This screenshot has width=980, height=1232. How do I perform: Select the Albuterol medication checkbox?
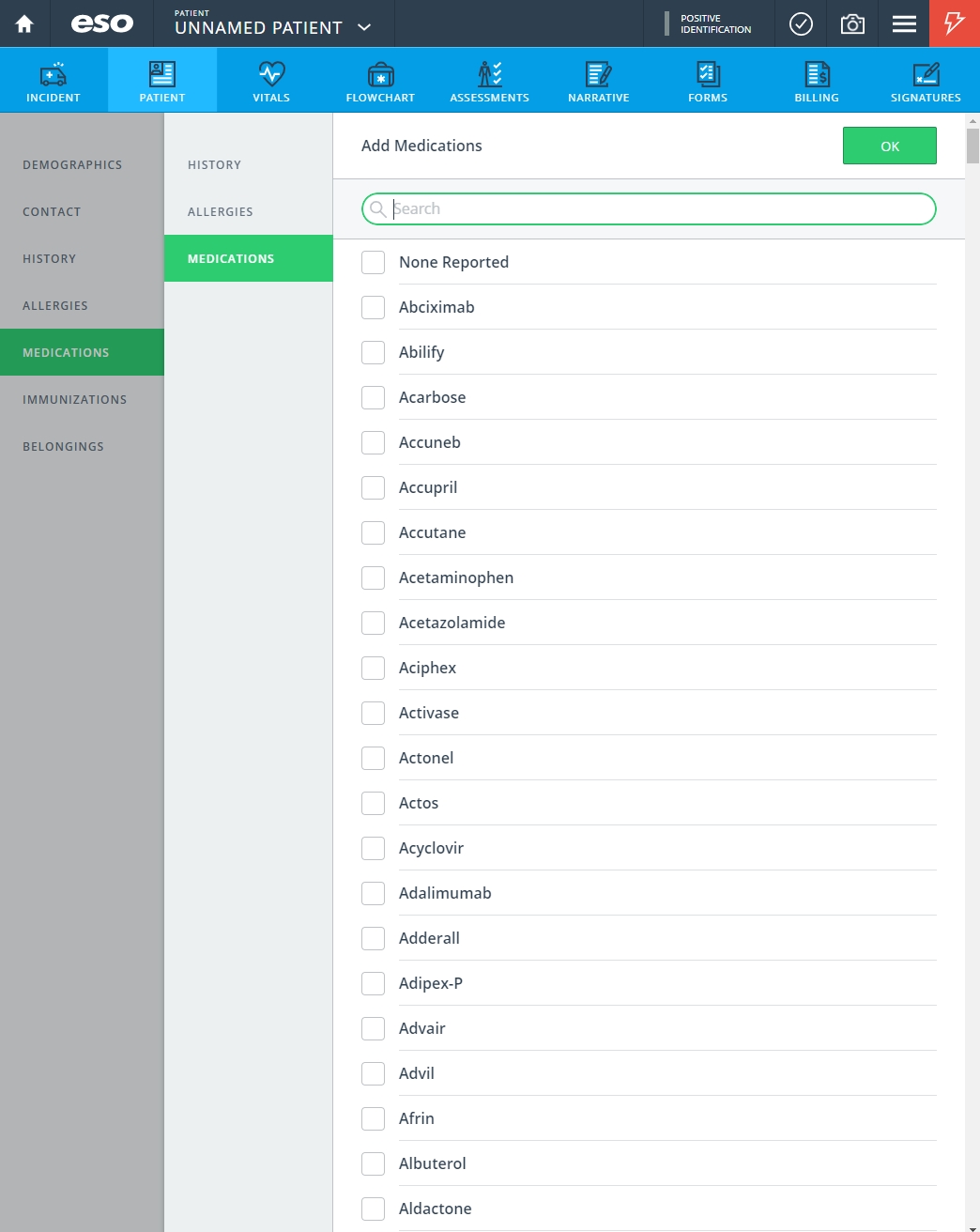[x=373, y=1163]
